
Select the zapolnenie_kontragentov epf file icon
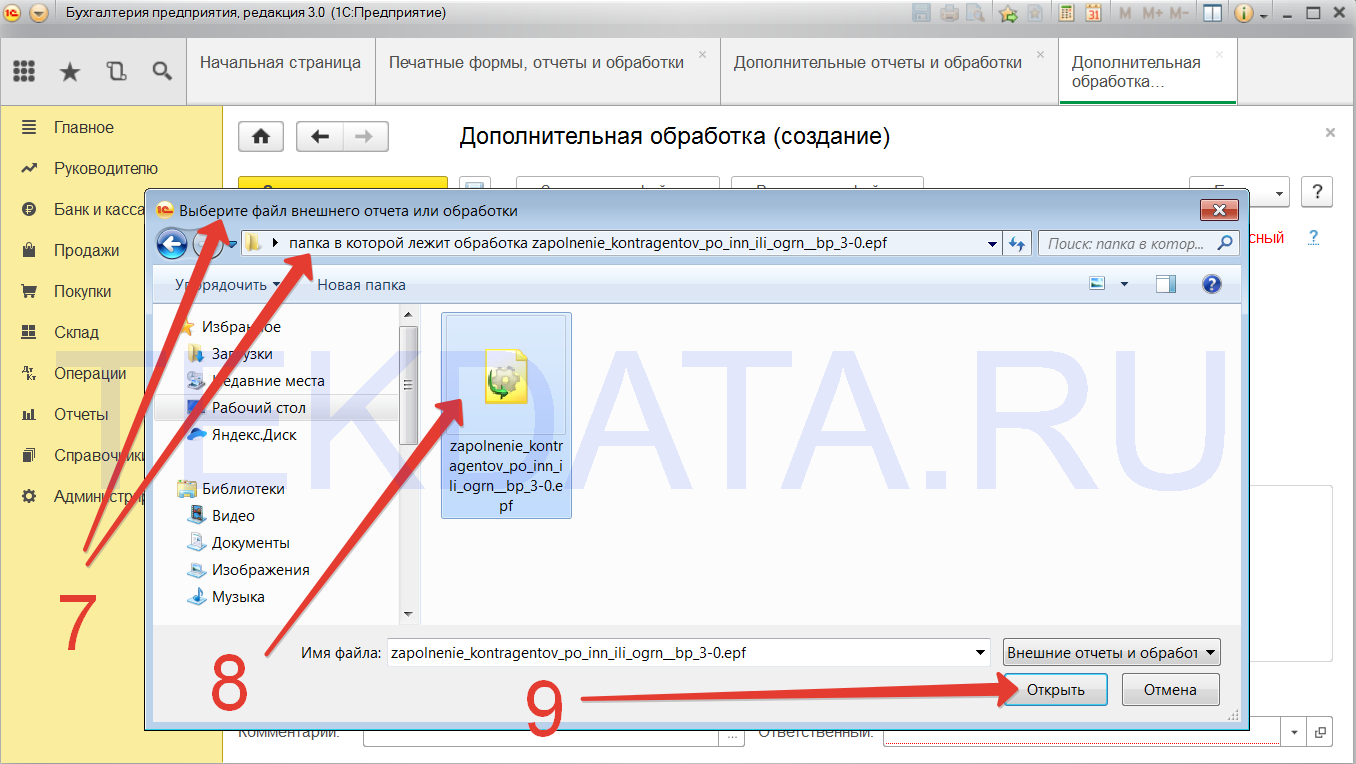(x=506, y=375)
